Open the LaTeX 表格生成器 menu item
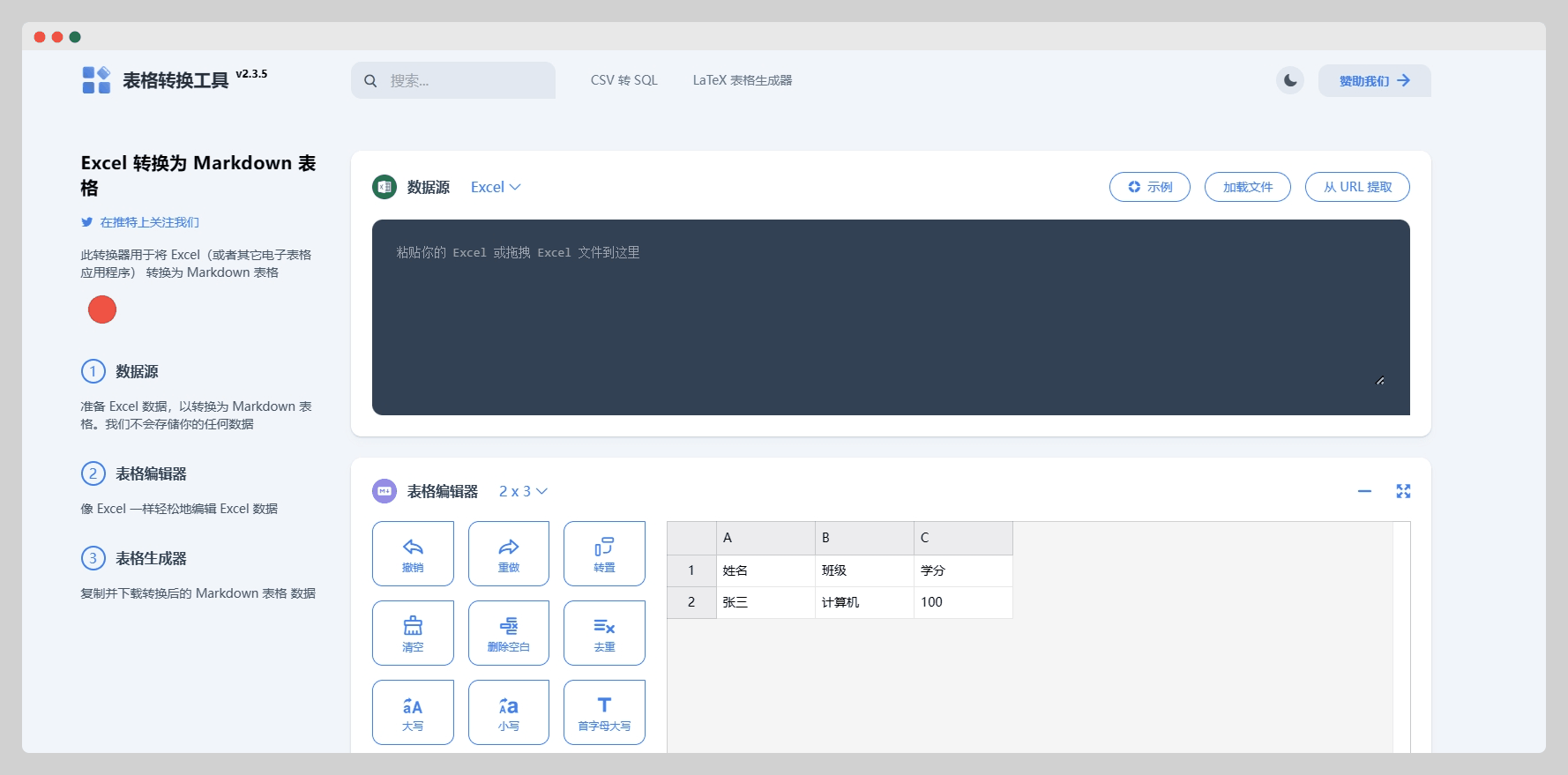The image size is (1568, 775). tap(742, 80)
